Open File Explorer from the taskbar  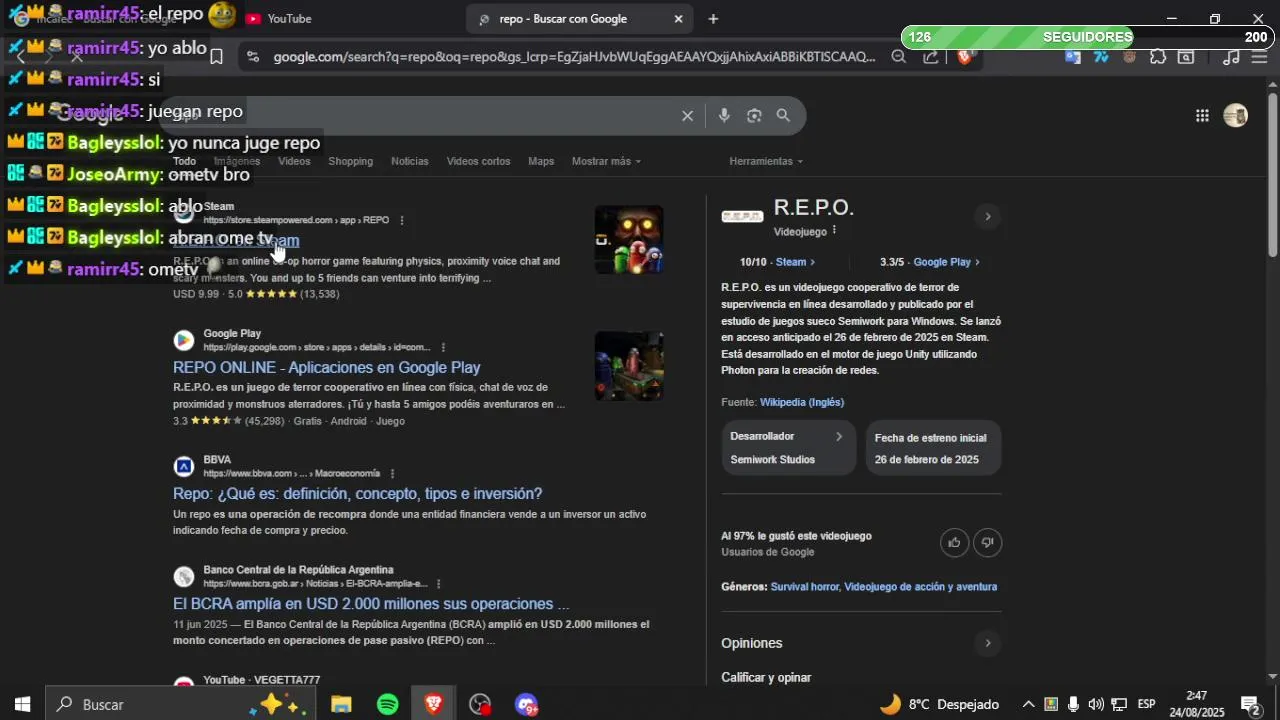341,704
